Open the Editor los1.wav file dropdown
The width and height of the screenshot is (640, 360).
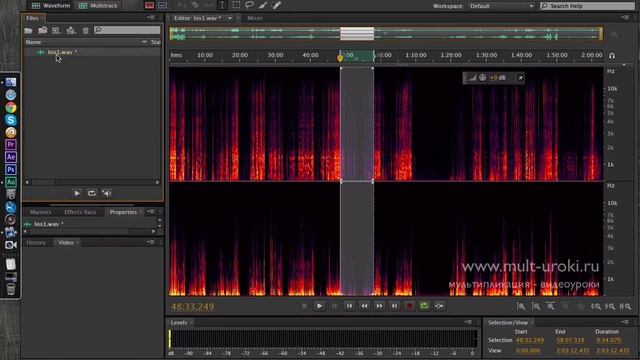(x=230, y=18)
